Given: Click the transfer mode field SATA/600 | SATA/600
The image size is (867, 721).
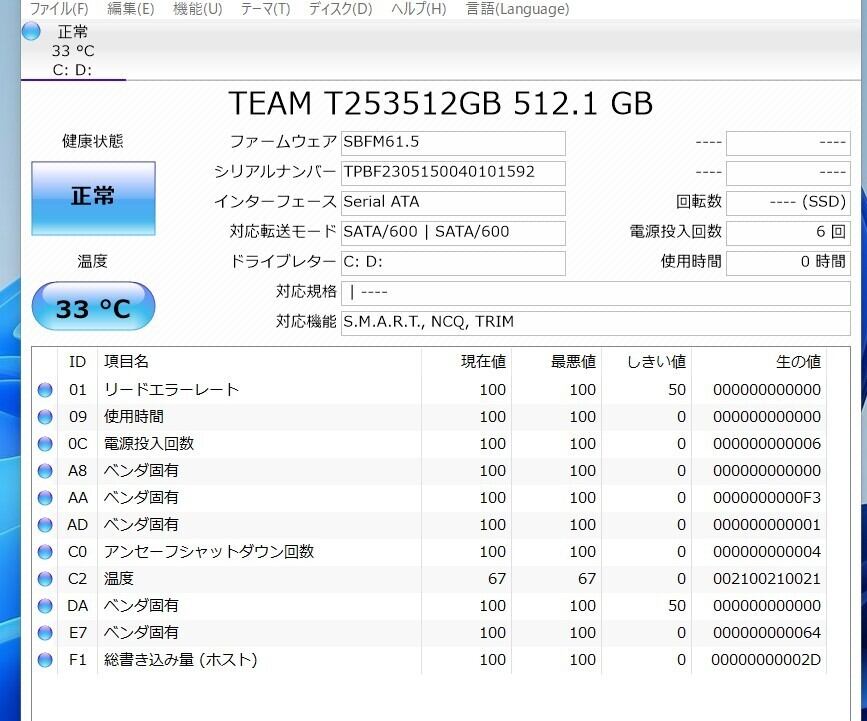Looking at the screenshot, I should pos(453,233).
